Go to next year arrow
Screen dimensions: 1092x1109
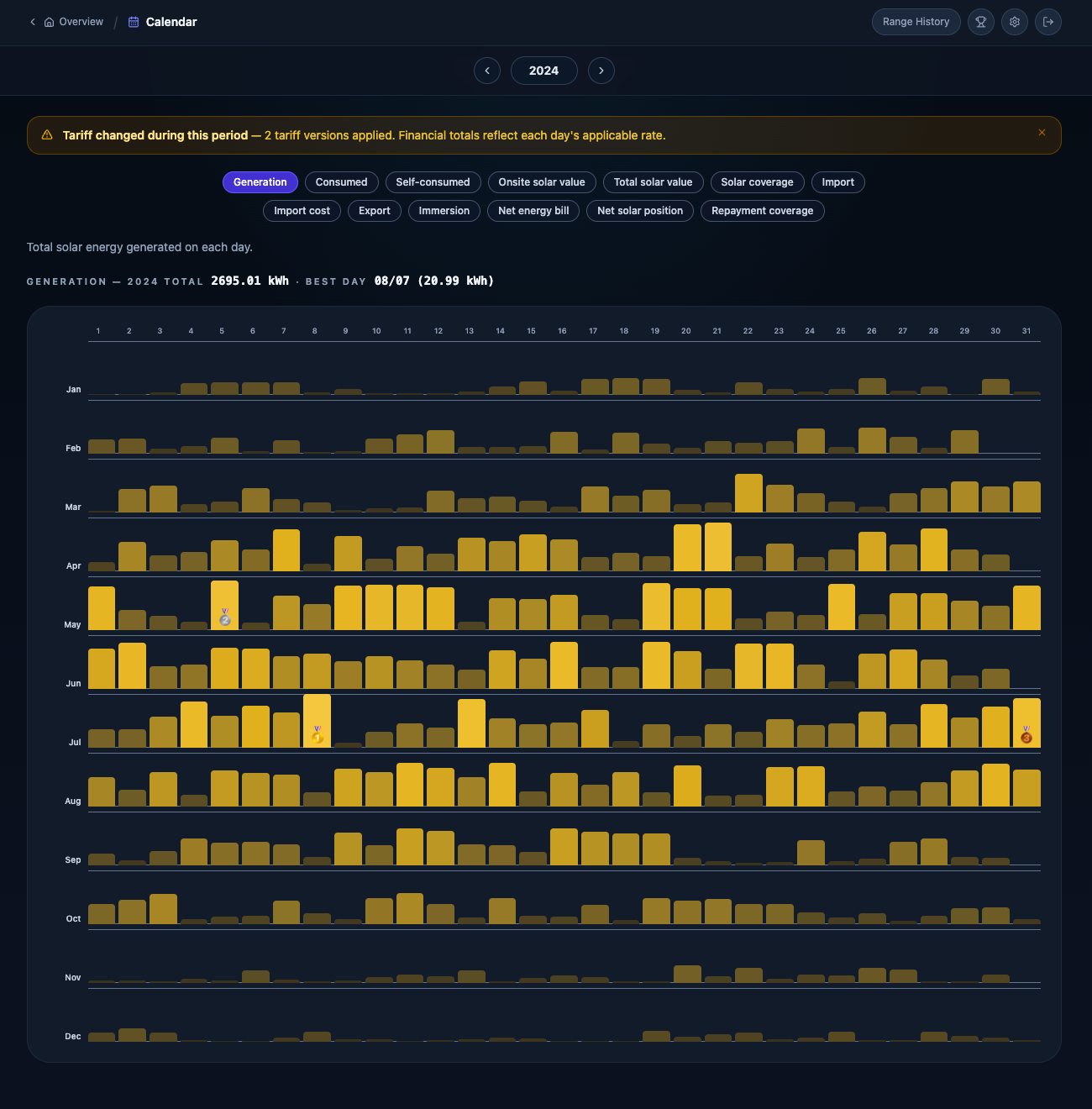pos(601,71)
